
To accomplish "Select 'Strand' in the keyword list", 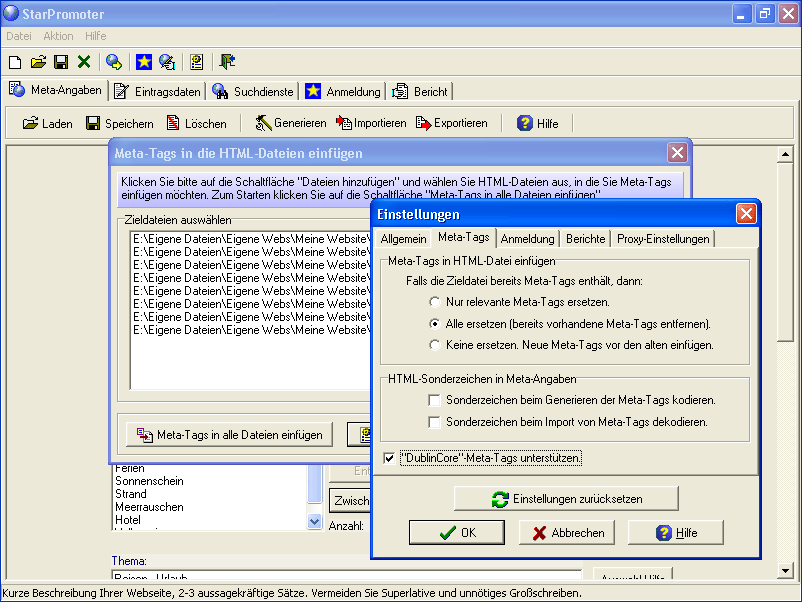I will tap(131, 494).
